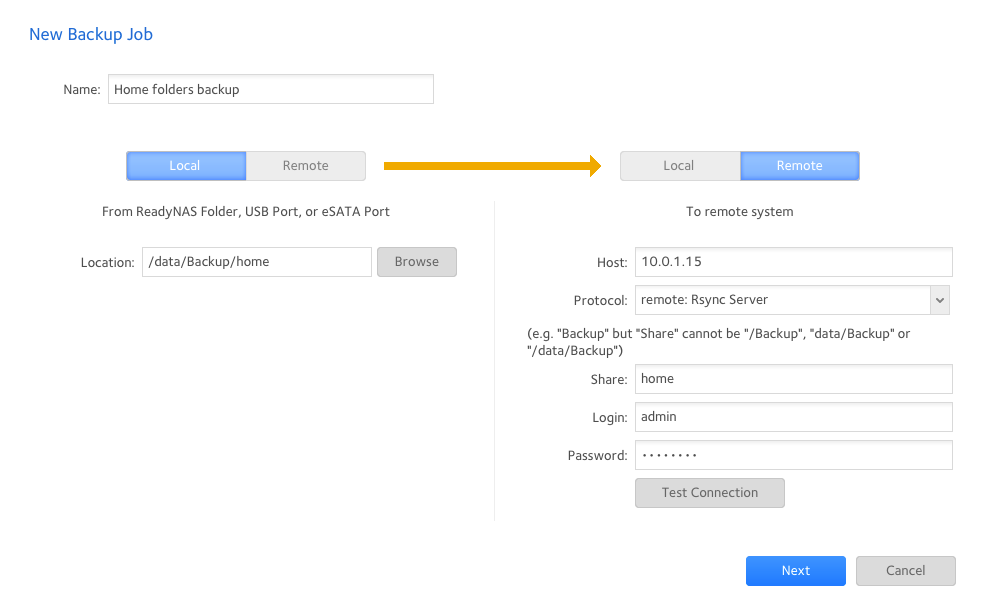Click the Browse button beside Location
Viewport: 982px width, 612px height.
(x=416, y=262)
